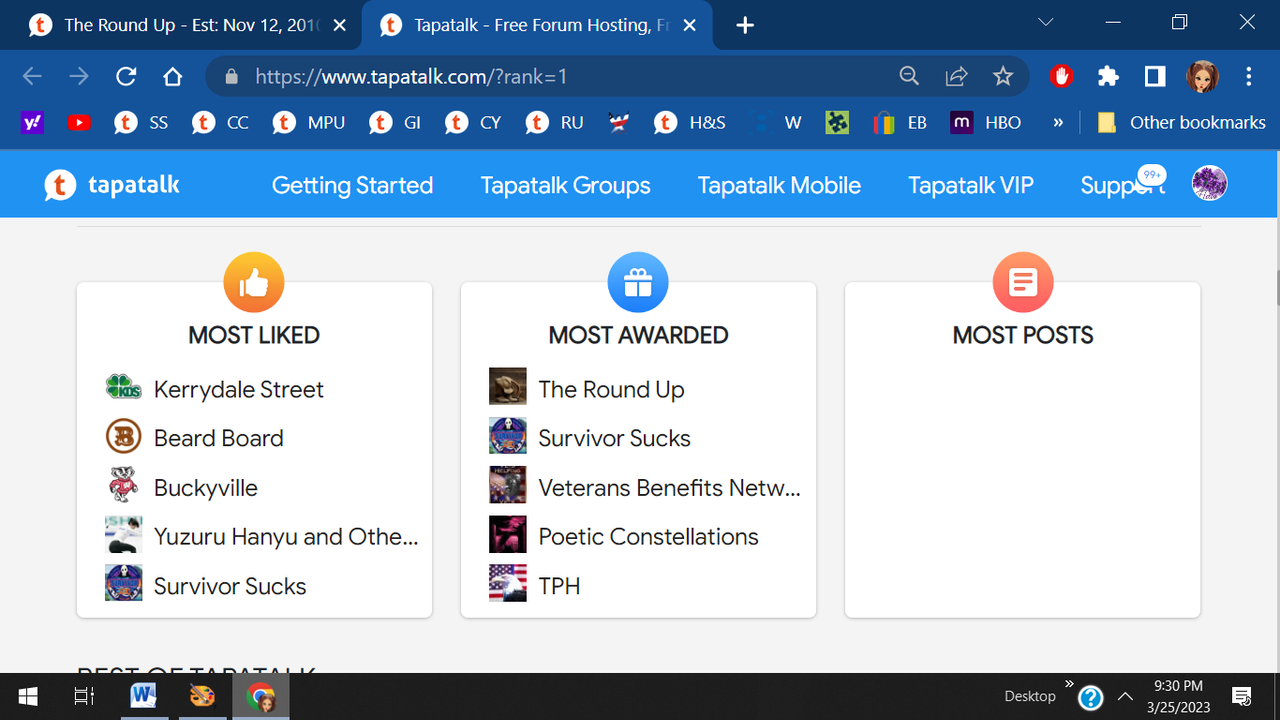Open the Getting Started menu
The height and width of the screenshot is (720, 1280).
[352, 185]
